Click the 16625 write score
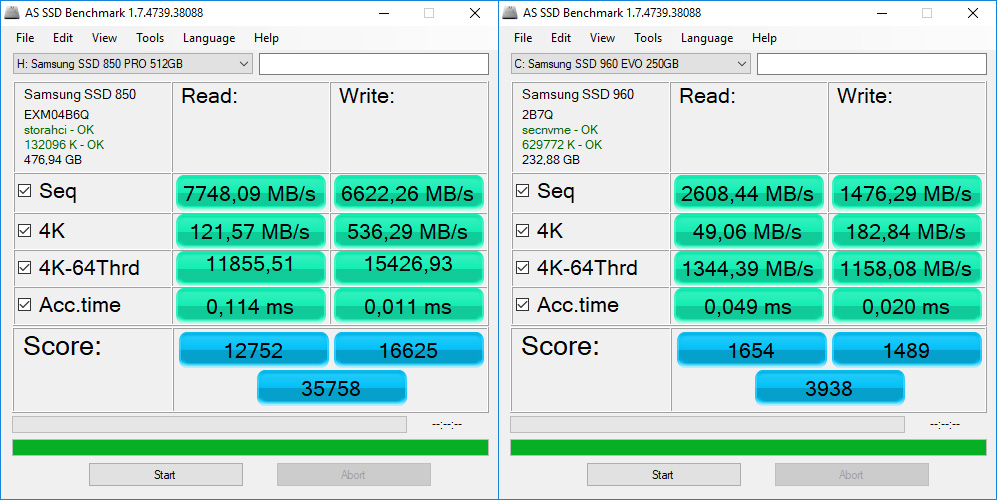 tap(409, 349)
